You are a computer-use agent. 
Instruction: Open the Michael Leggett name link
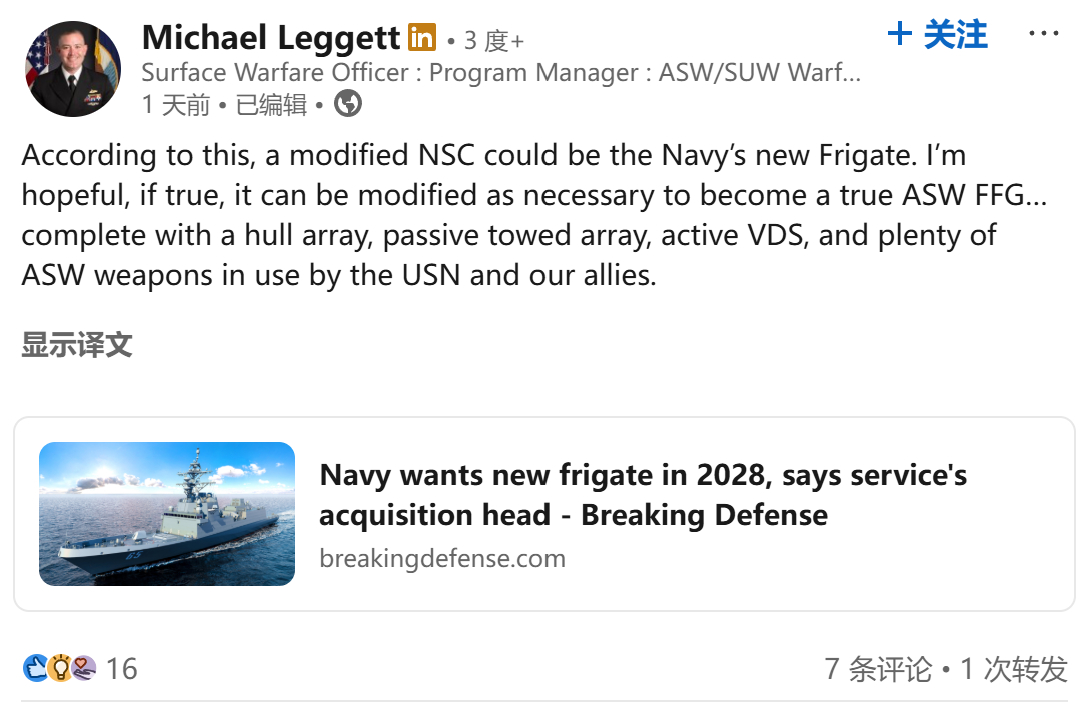[x=272, y=38]
